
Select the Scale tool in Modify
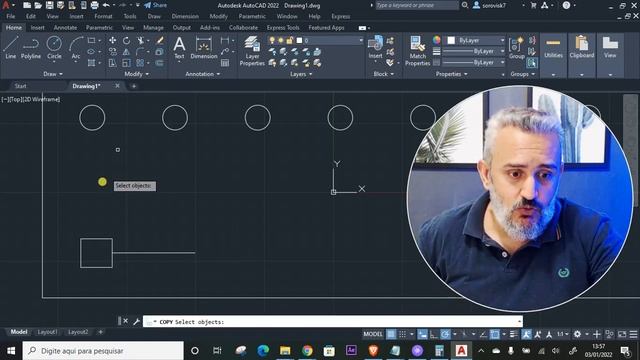[127, 63]
